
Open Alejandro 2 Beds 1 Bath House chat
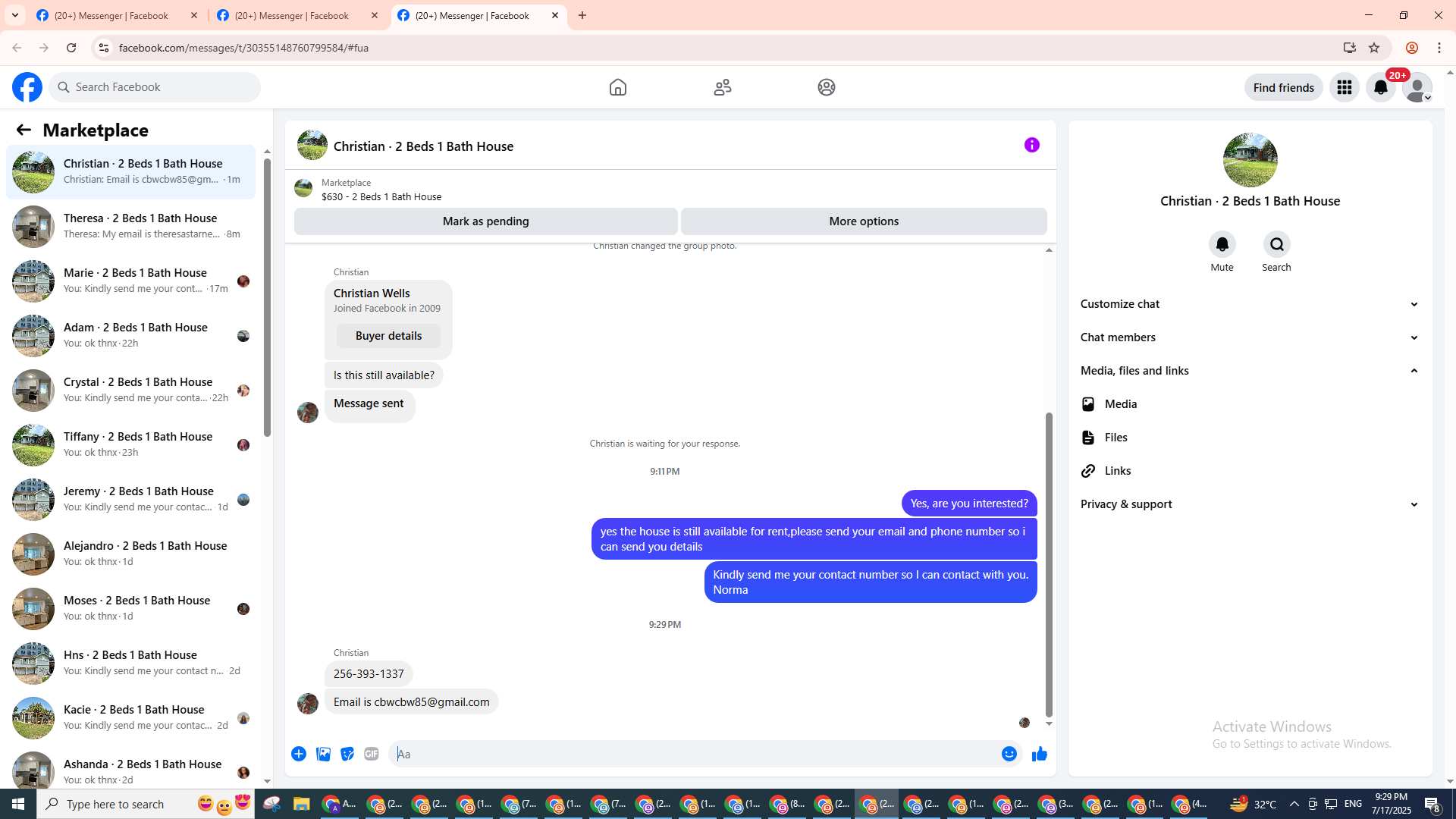pyautogui.click(x=131, y=554)
